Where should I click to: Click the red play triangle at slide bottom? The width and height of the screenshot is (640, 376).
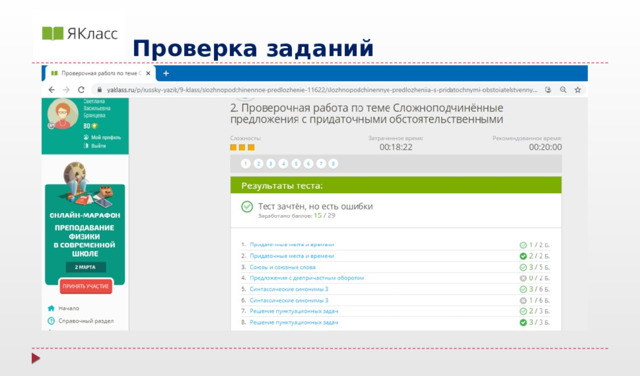(x=36, y=358)
